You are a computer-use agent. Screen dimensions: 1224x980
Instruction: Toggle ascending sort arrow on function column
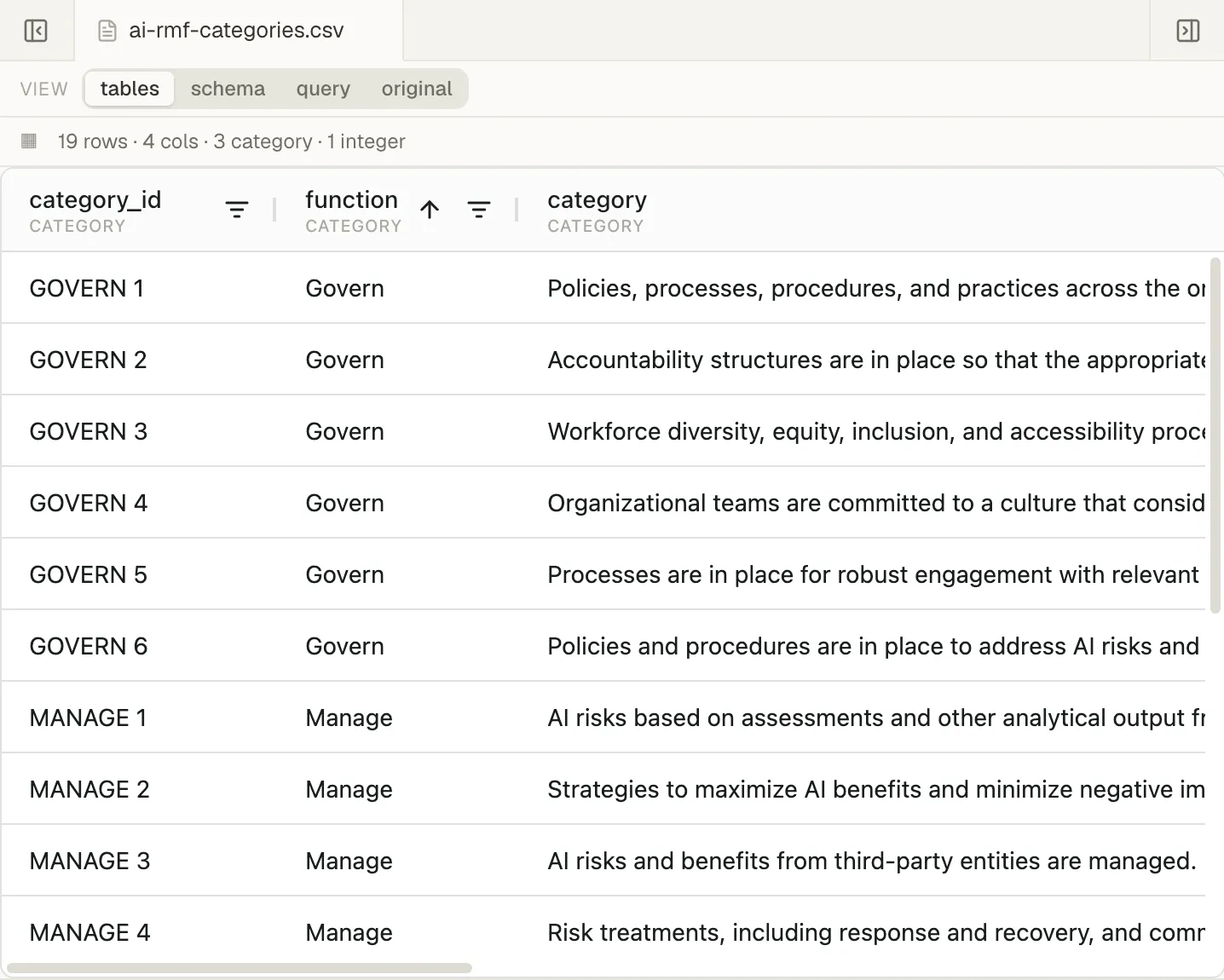[430, 210]
